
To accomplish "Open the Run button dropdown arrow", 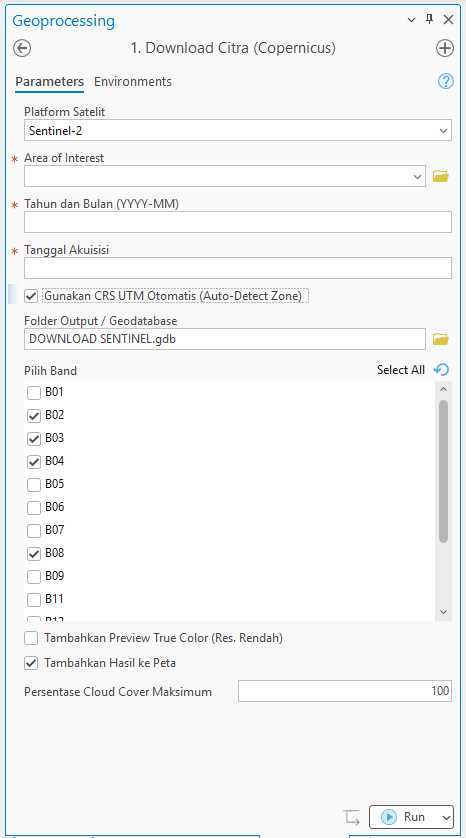I will click(446, 817).
